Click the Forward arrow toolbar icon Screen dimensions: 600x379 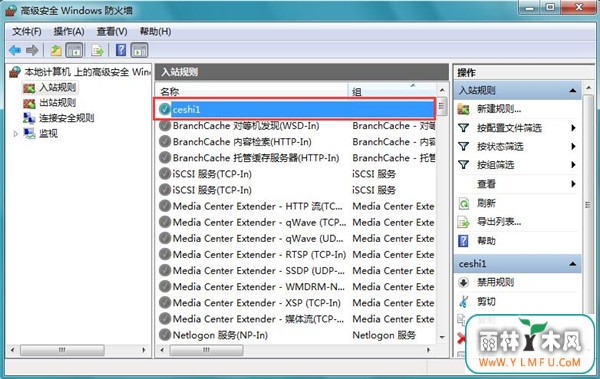[x=32, y=50]
